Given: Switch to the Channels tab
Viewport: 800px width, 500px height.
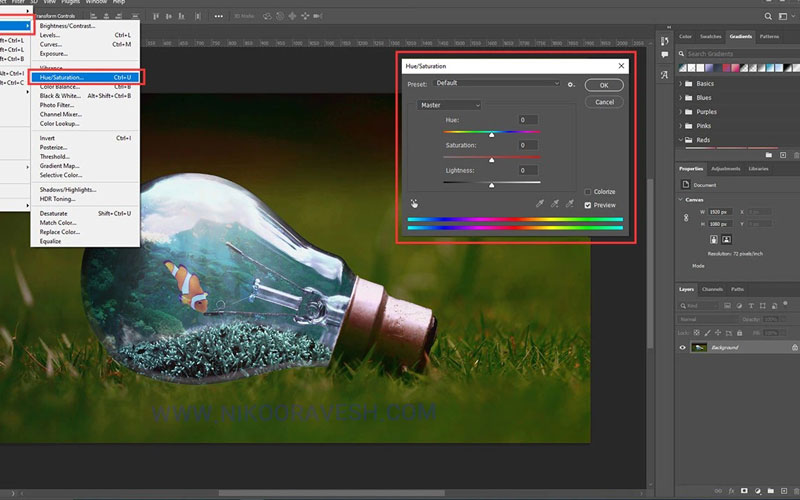Looking at the screenshot, I should [x=712, y=289].
